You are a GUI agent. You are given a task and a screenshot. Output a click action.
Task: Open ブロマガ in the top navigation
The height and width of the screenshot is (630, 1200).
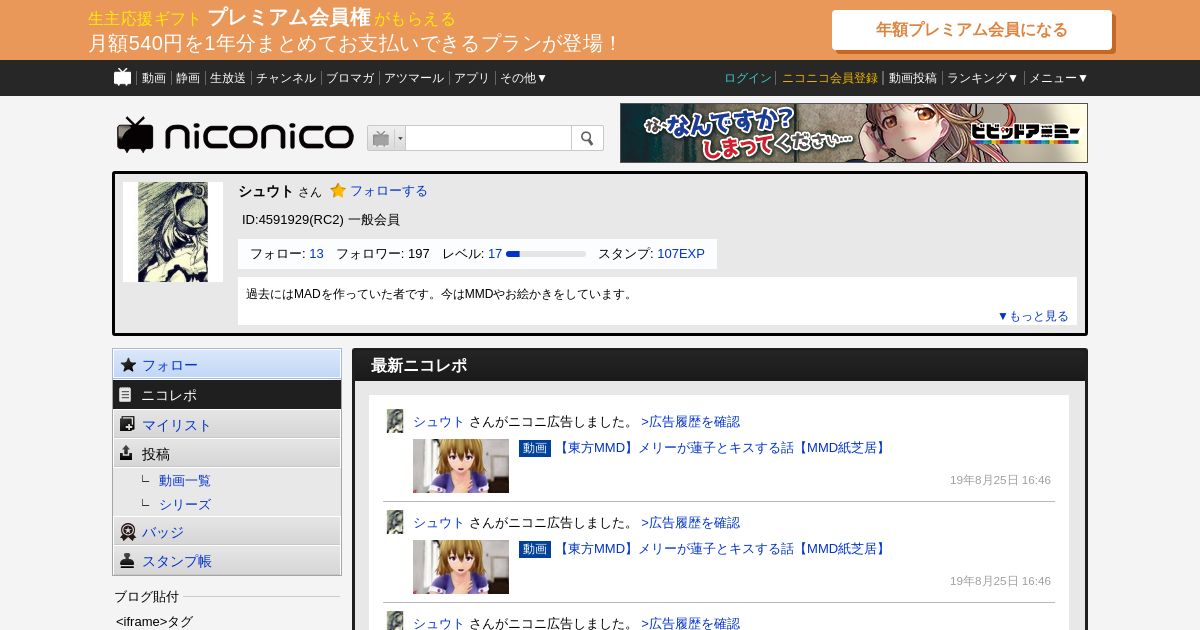click(x=350, y=78)
